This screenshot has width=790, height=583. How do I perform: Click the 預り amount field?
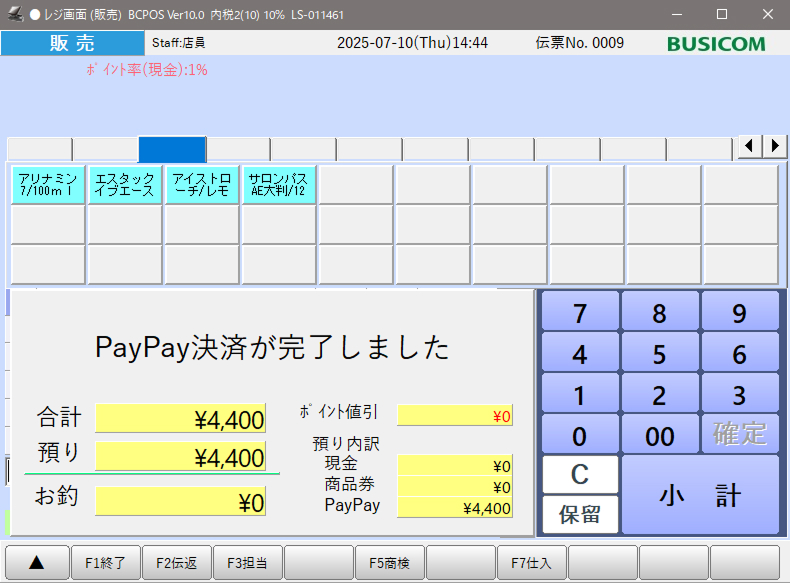(180, 457)
